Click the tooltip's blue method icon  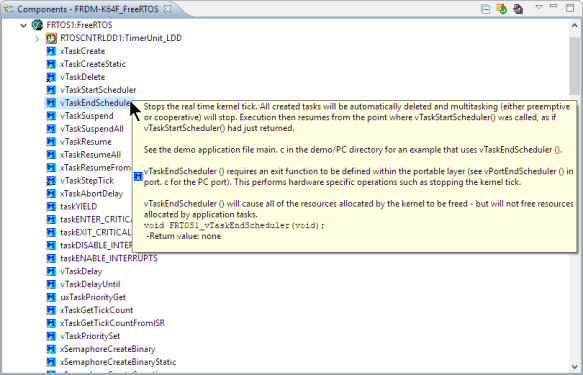click(138, 177)
